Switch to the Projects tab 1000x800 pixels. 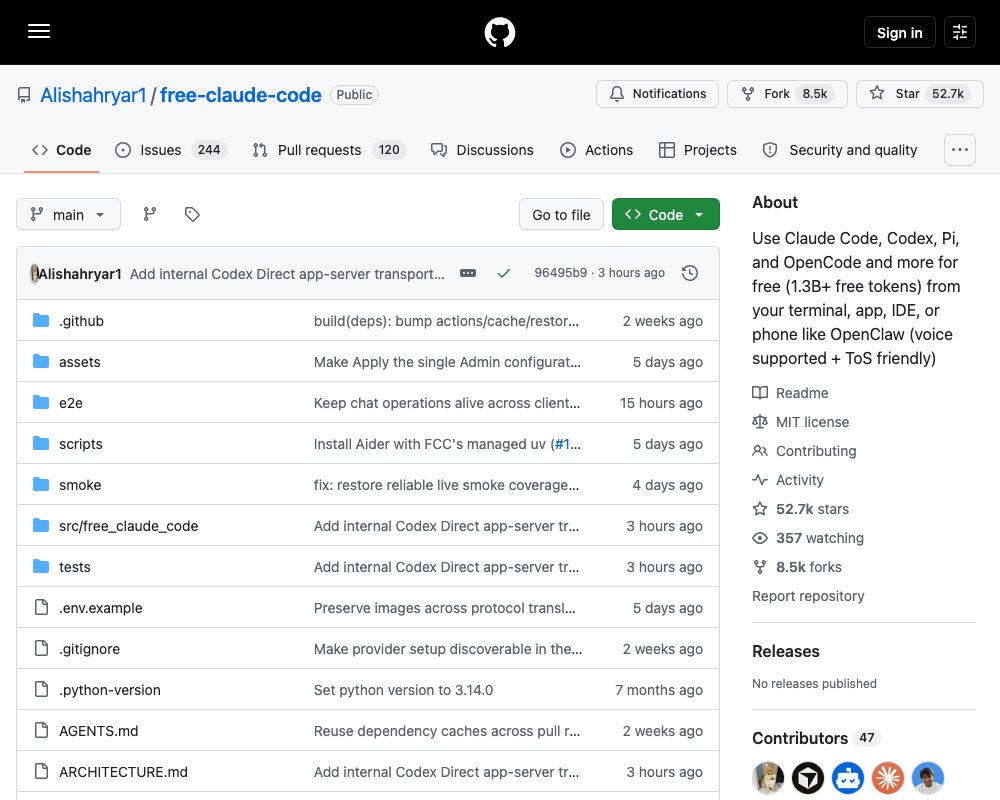pos(697,150)
